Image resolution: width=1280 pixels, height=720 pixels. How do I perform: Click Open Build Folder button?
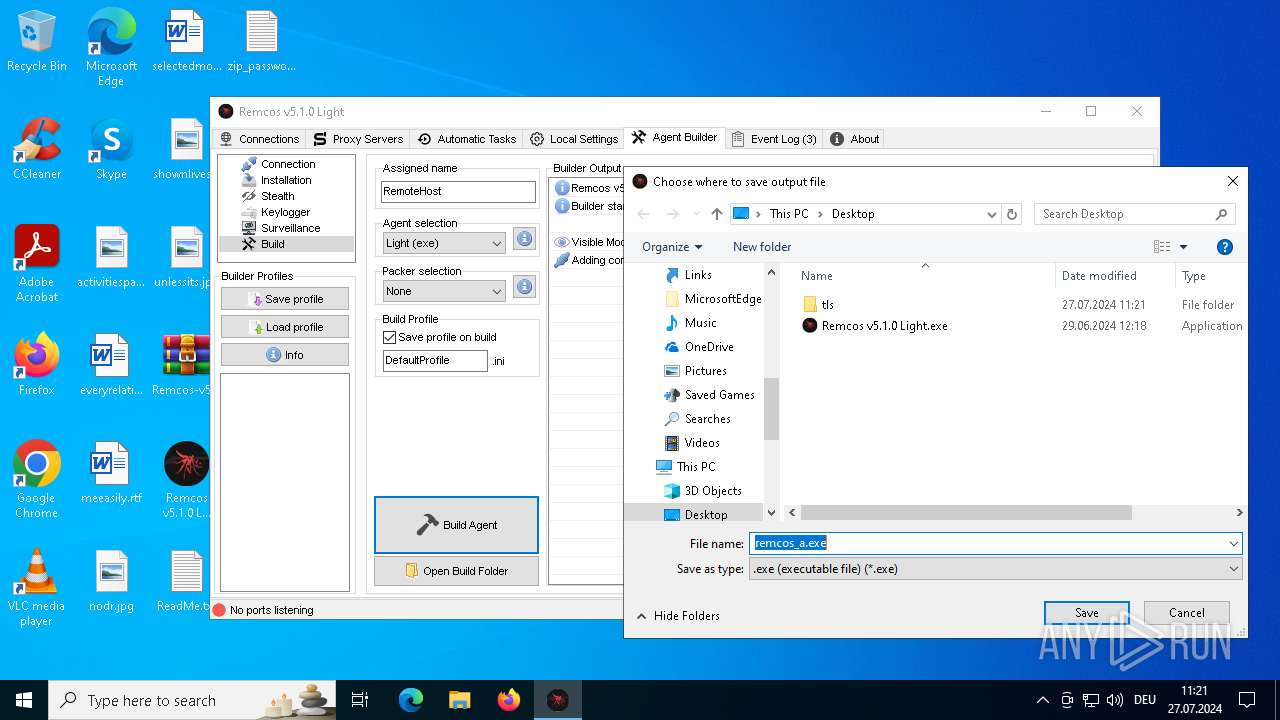(456, 571)
